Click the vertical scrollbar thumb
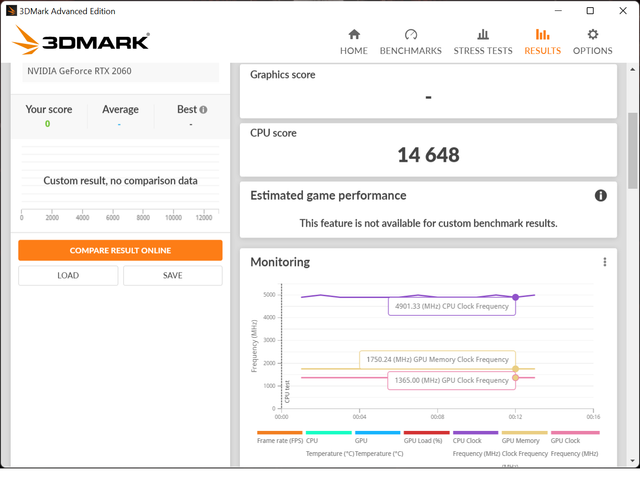The width and height of the screenshot is (640, 477). pos(632,150)
